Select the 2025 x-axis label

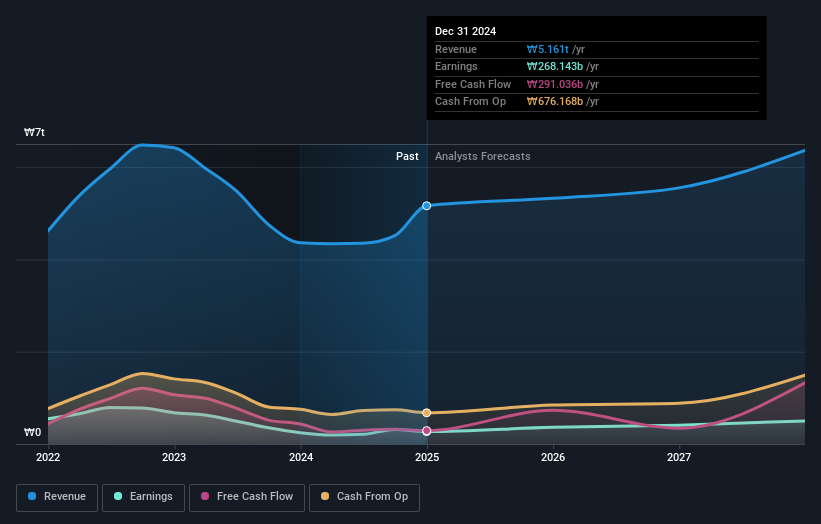point(427,457)
